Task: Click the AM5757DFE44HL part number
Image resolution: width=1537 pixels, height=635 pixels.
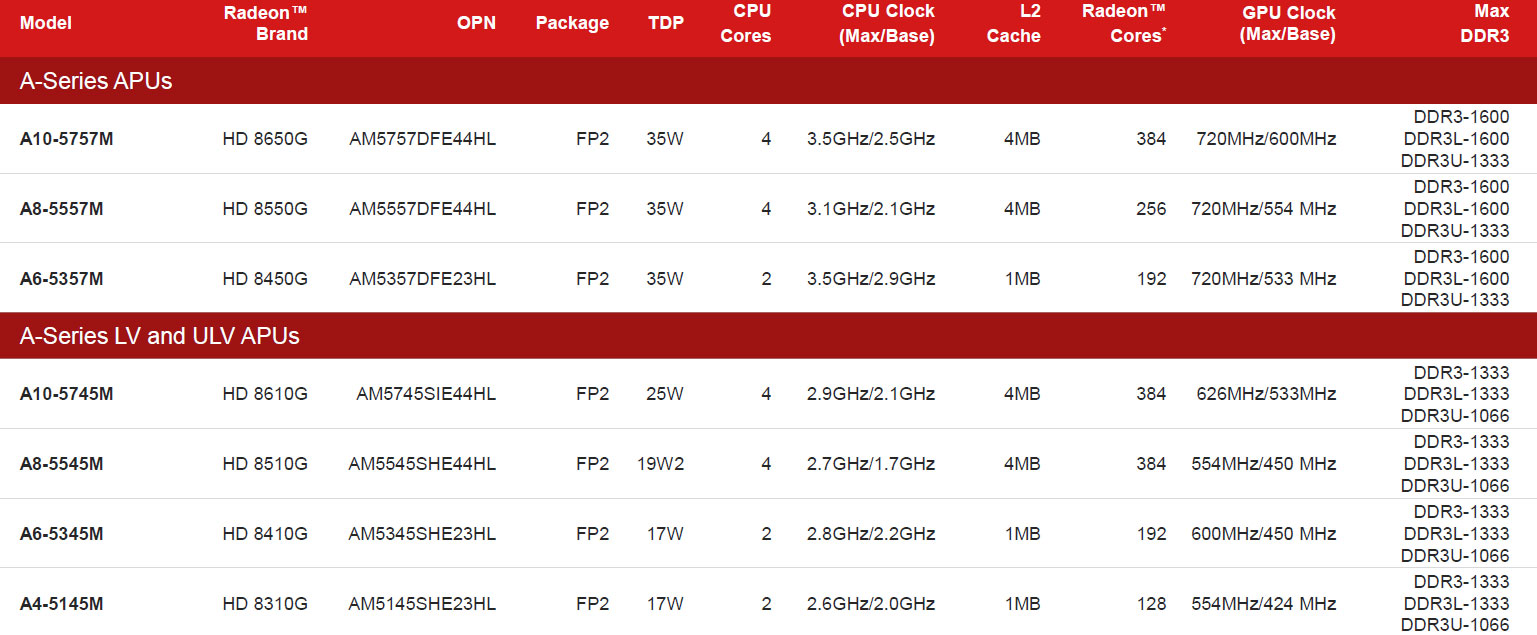Action: pos(423,139)
